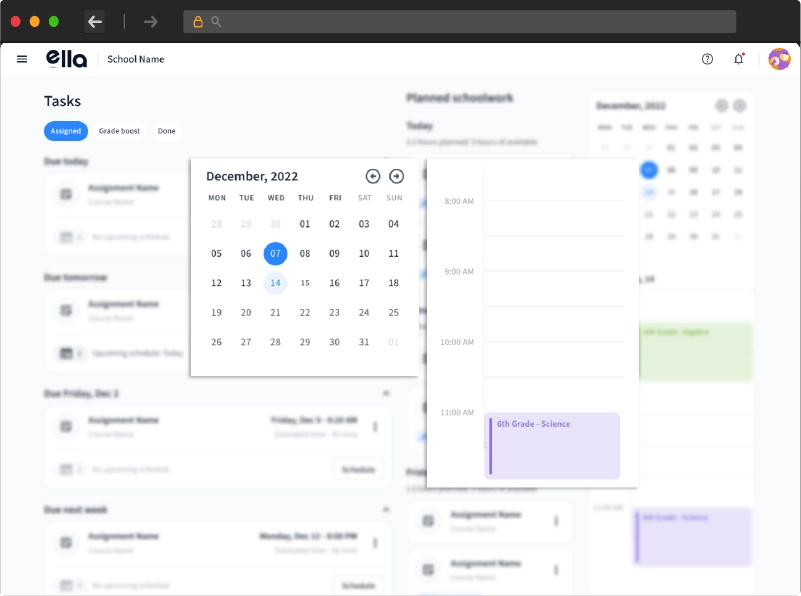Select December 14 in the calendar popup
Viewport: 801px width, 596px height.
275,283
